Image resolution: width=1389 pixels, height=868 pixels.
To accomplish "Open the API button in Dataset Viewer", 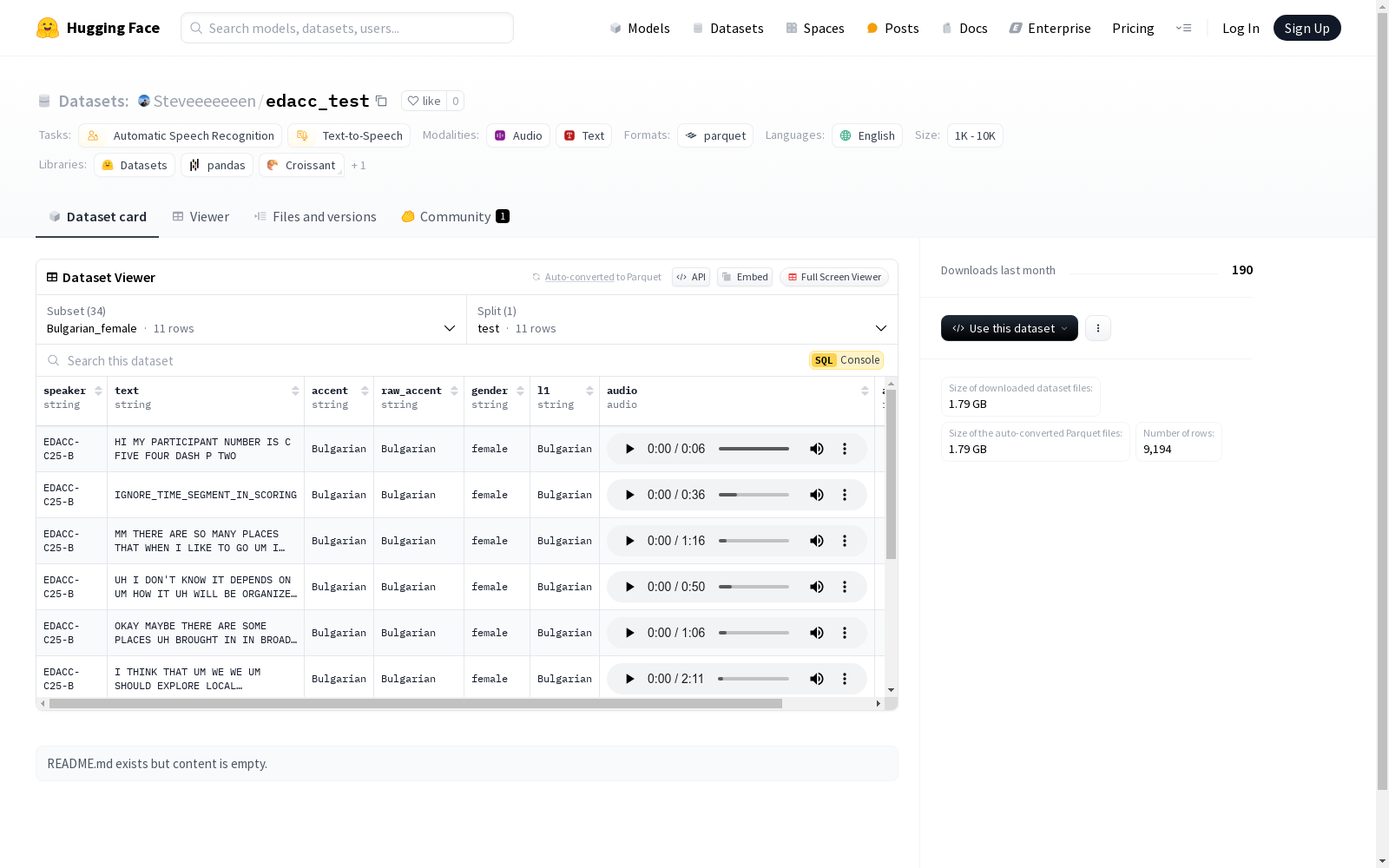I will (x=691, y=277).
